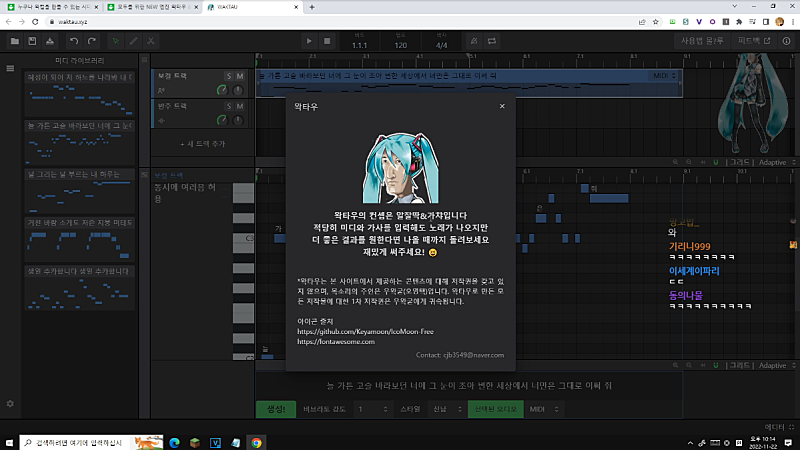Image resolution: width=800 pixels, height=450 pixels.
Task: Toggle the green magnet snap in piano roll
Action: tap(715, 365)
